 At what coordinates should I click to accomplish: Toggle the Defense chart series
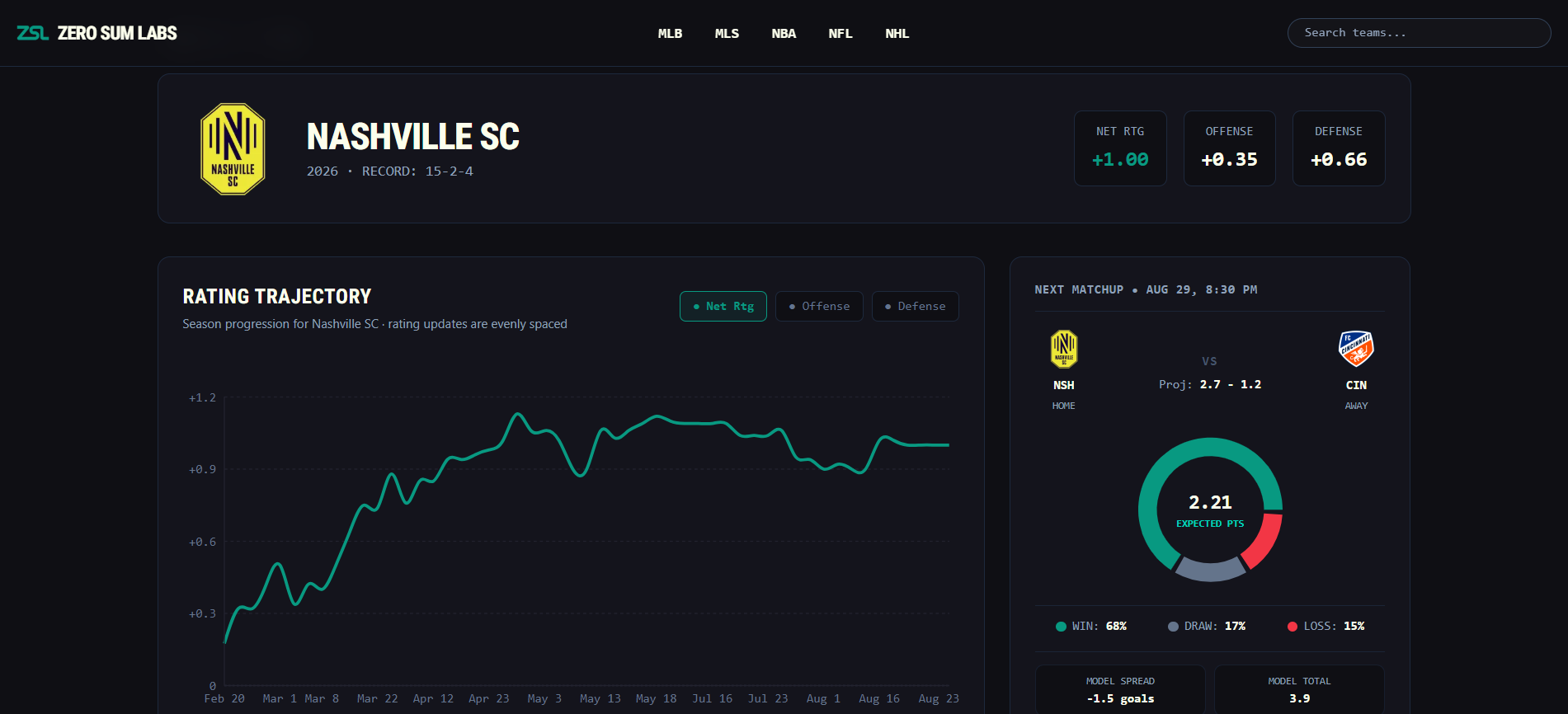click(x=916, y=307)
